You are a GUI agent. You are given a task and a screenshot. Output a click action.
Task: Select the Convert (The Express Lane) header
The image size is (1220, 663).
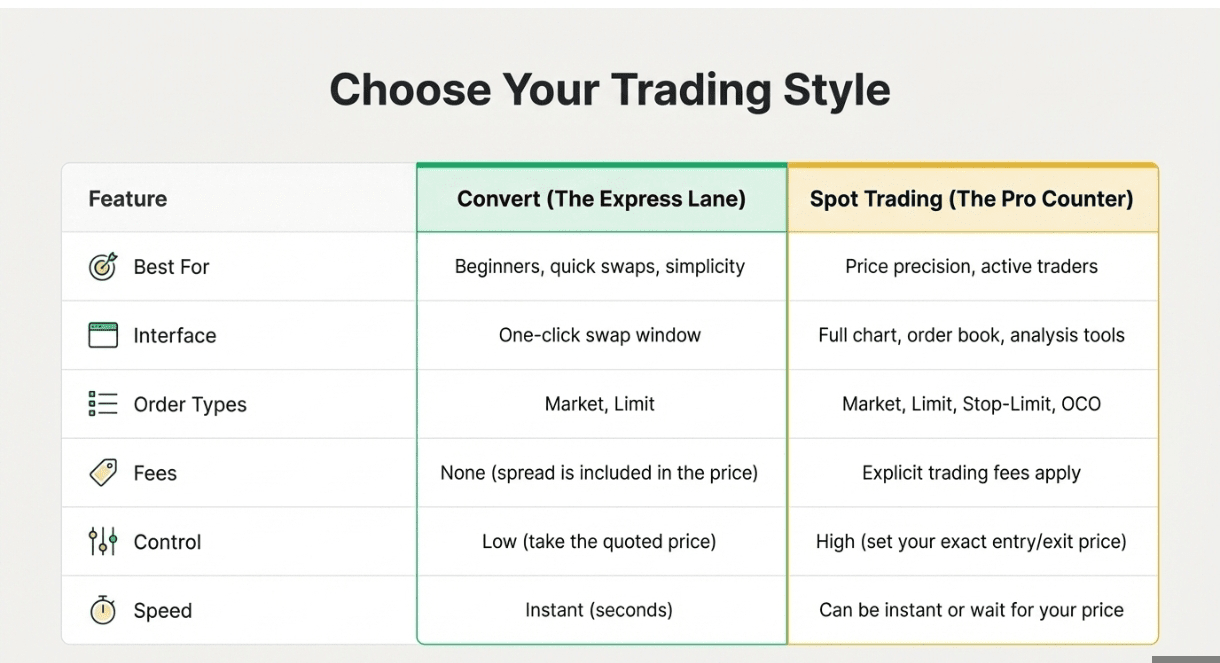pos(601,199)
